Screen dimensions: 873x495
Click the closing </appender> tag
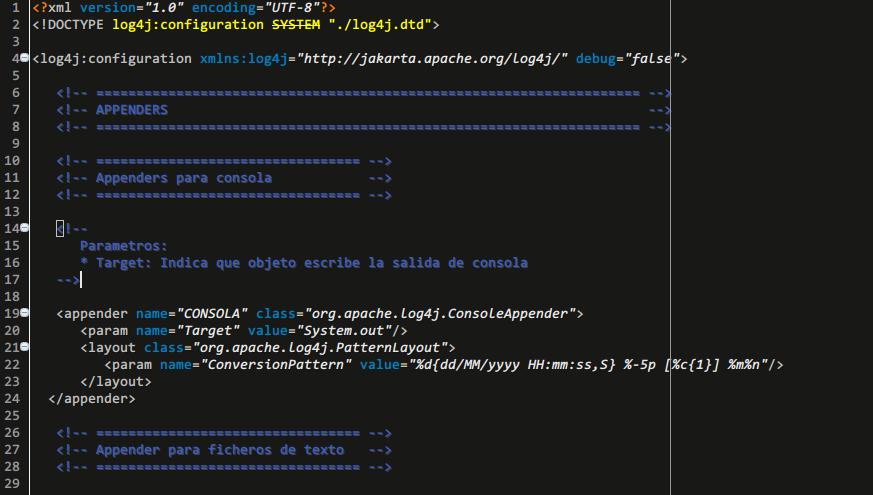click(91, 399)
